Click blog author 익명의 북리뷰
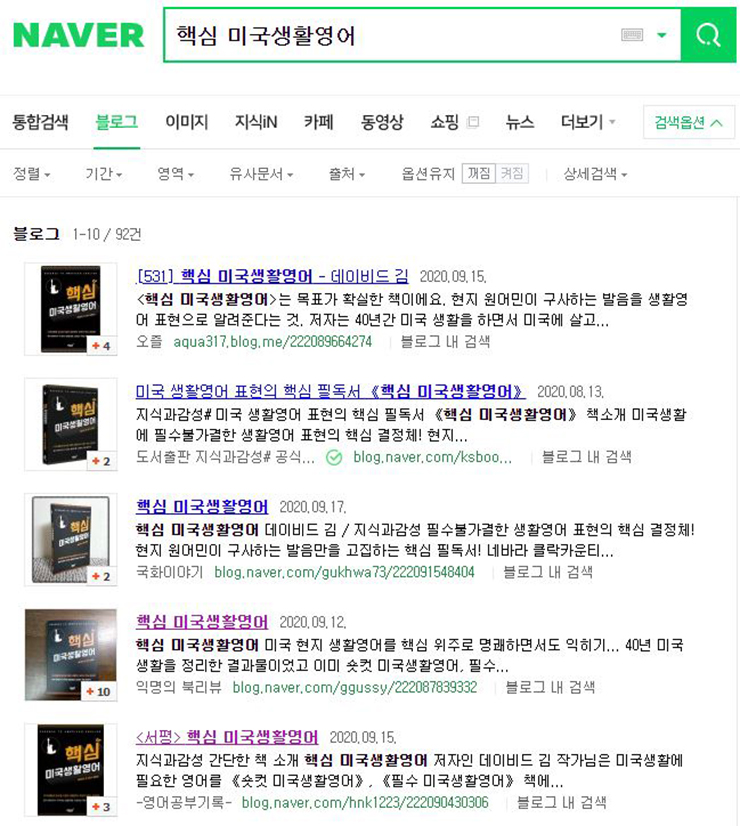 coord(179,687)
